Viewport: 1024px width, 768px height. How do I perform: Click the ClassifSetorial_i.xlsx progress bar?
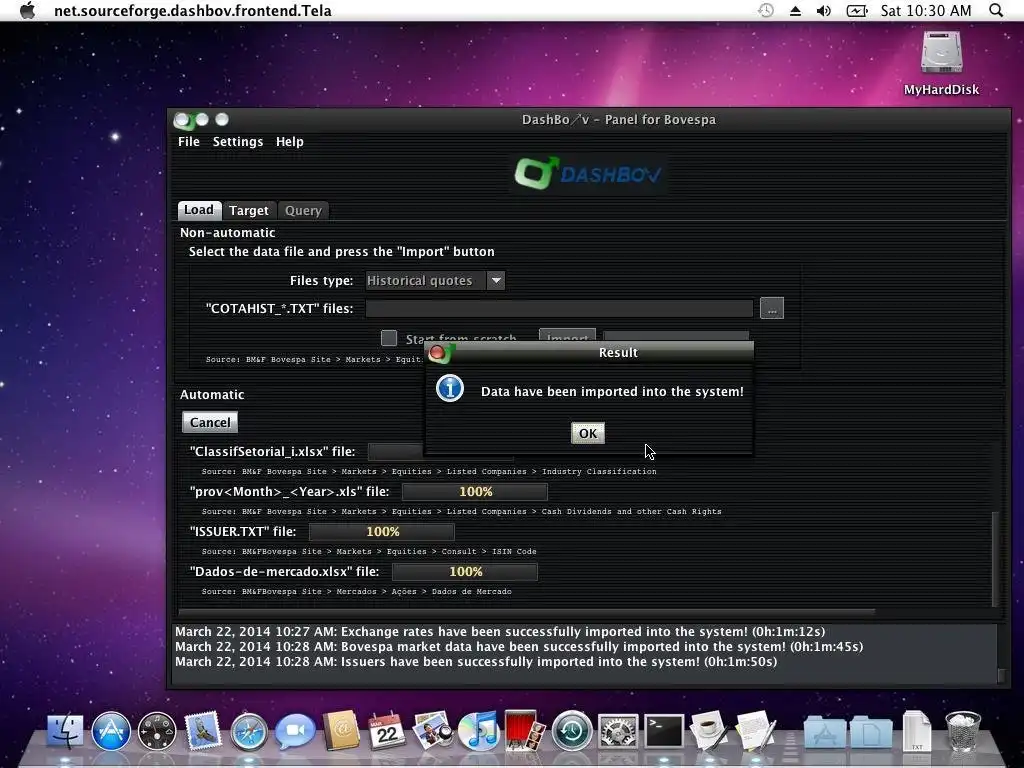coord(396,451)
